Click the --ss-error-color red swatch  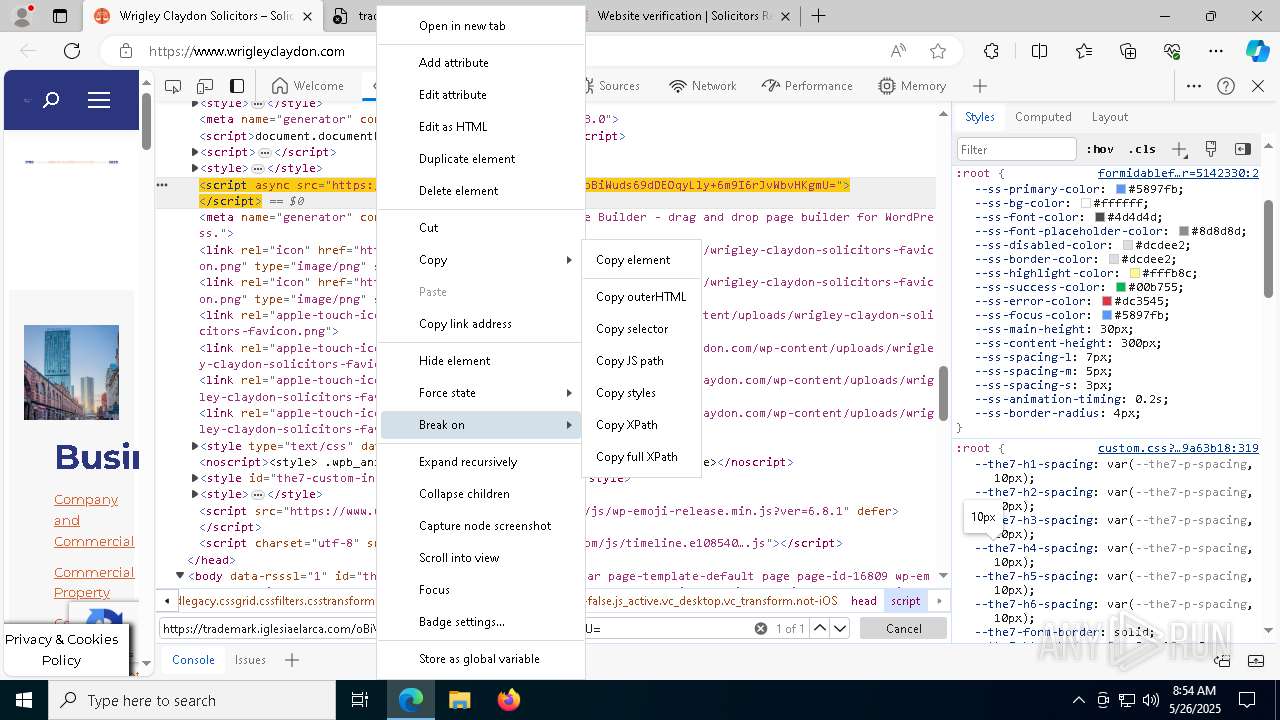1107,301
